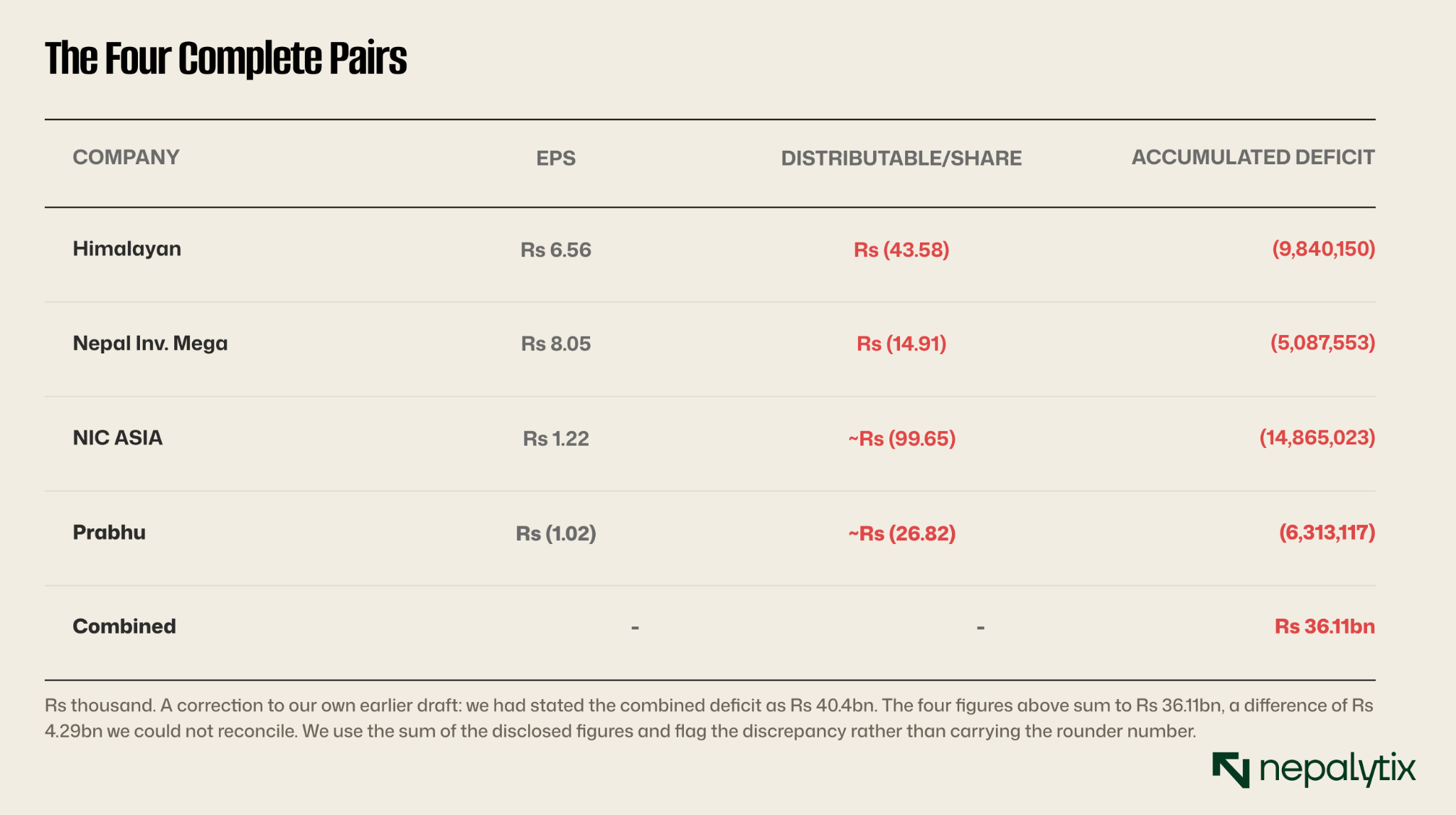Screen dimensions: 1456x815
Task: Click NIC ASIA's deficit (14,865,023)
Action: (x=1317, y=437)
